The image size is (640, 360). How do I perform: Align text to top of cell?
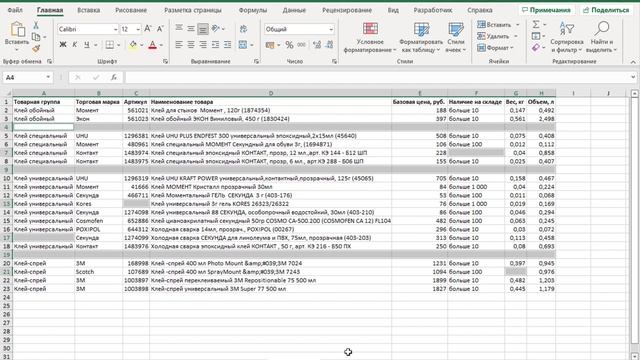click(x=179, y=28)
